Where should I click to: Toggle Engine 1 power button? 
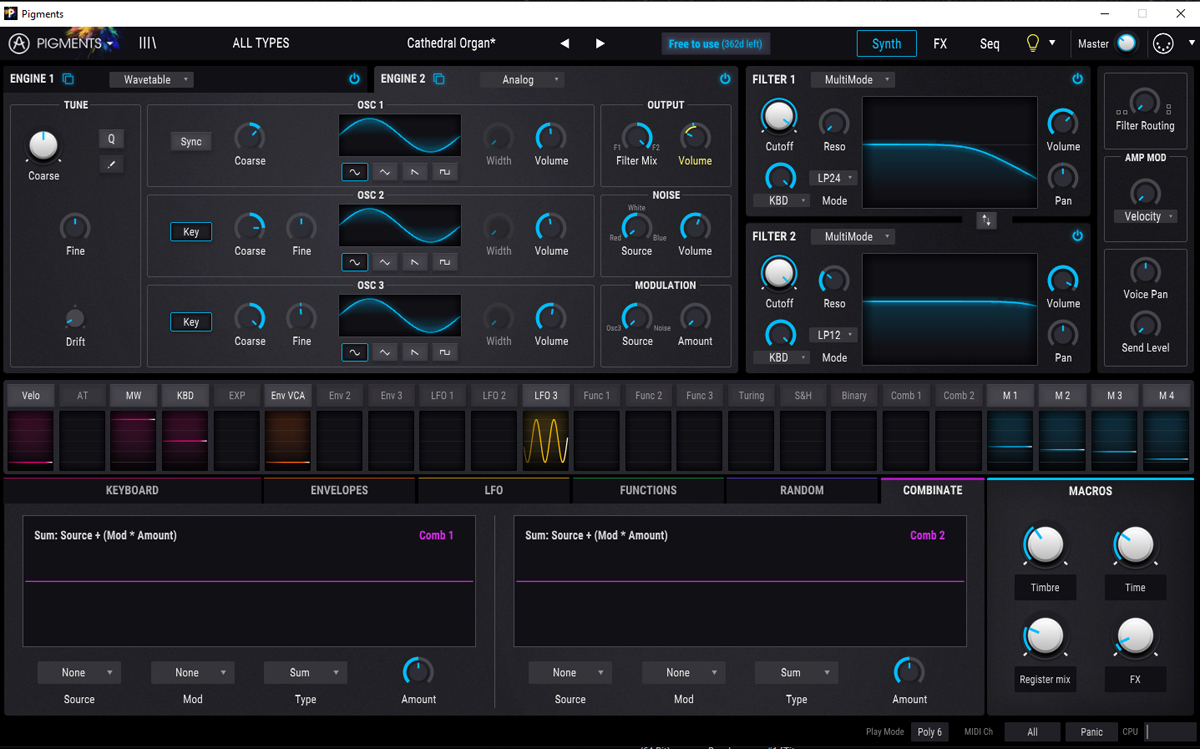(354, 79)
